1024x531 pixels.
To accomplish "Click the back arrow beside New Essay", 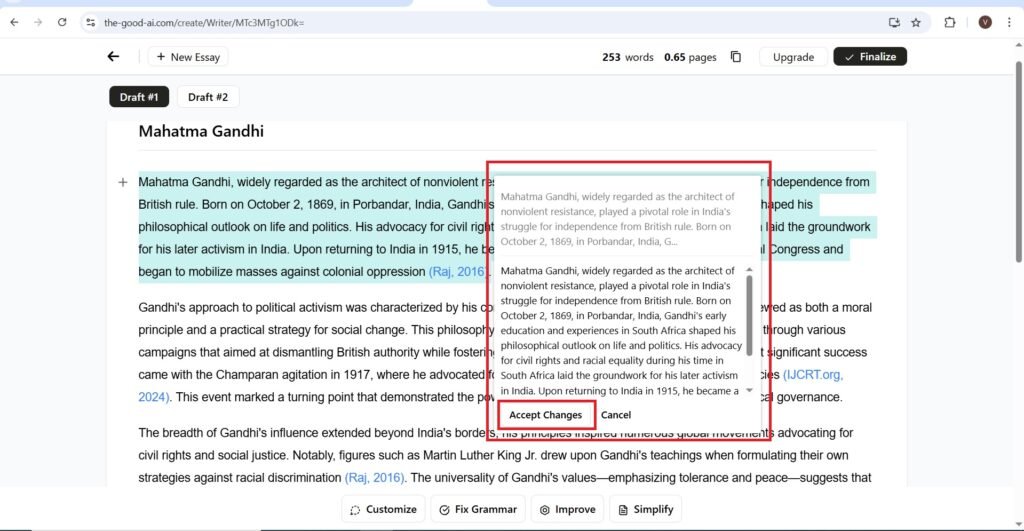I will click(x=113, y=57).
